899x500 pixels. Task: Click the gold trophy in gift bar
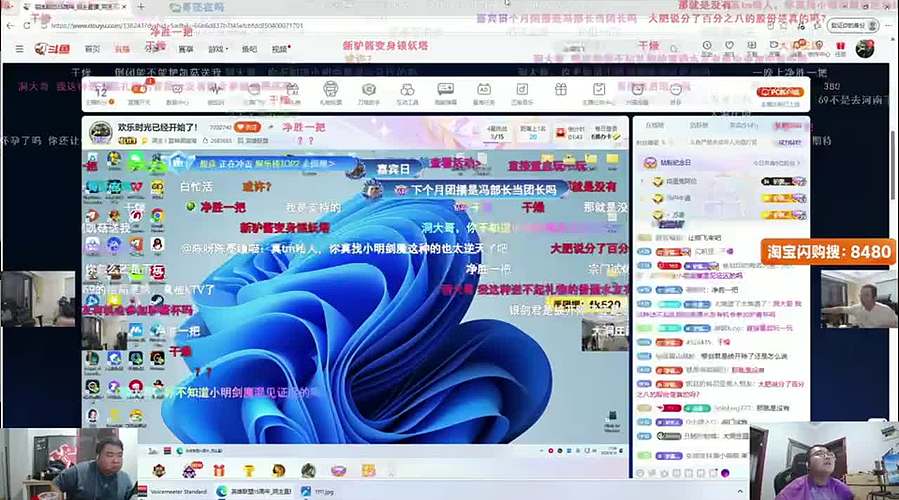pos(249,471)
